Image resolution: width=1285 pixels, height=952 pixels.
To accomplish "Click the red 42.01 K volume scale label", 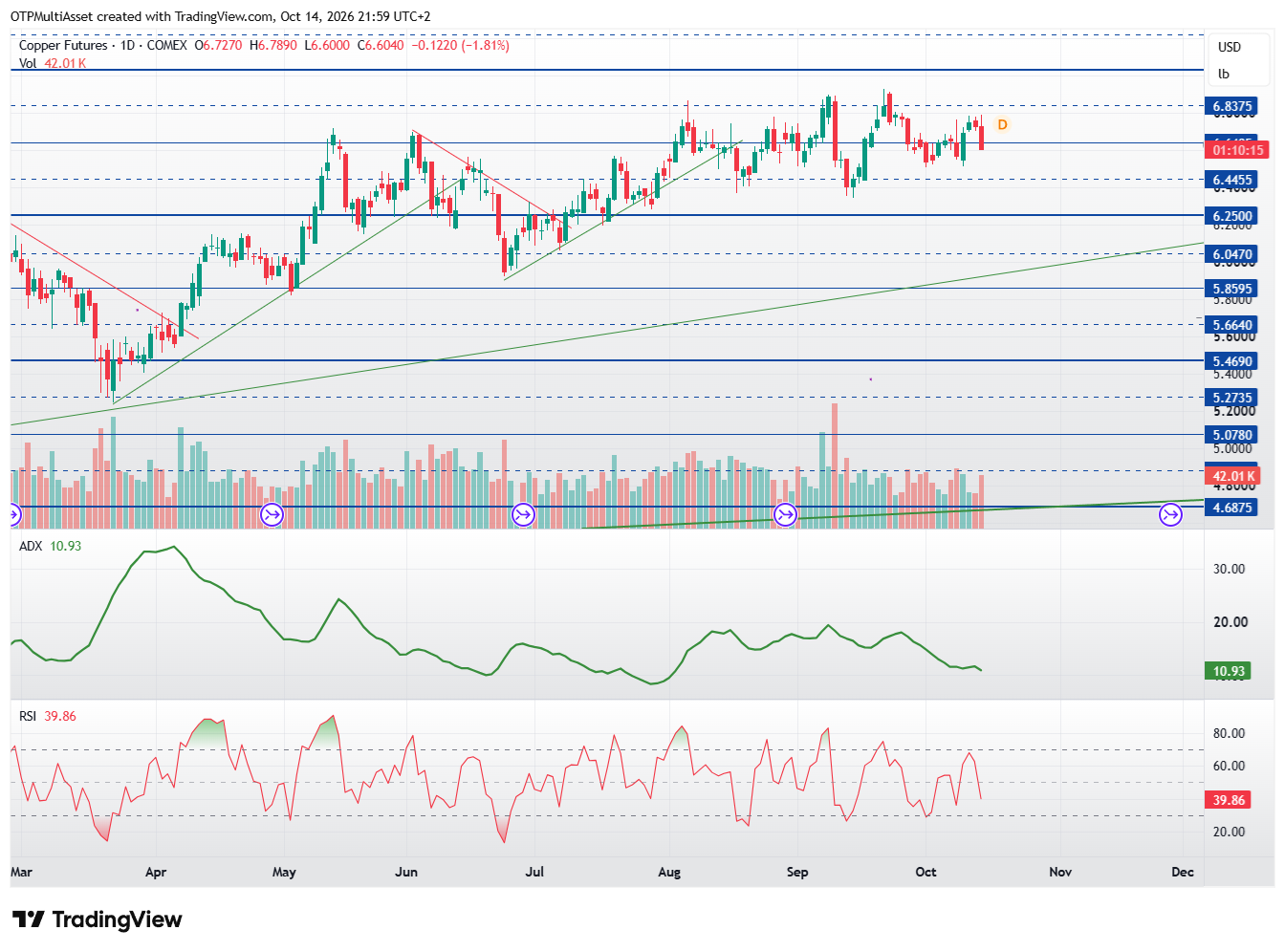I will [x=1233, y=476].
